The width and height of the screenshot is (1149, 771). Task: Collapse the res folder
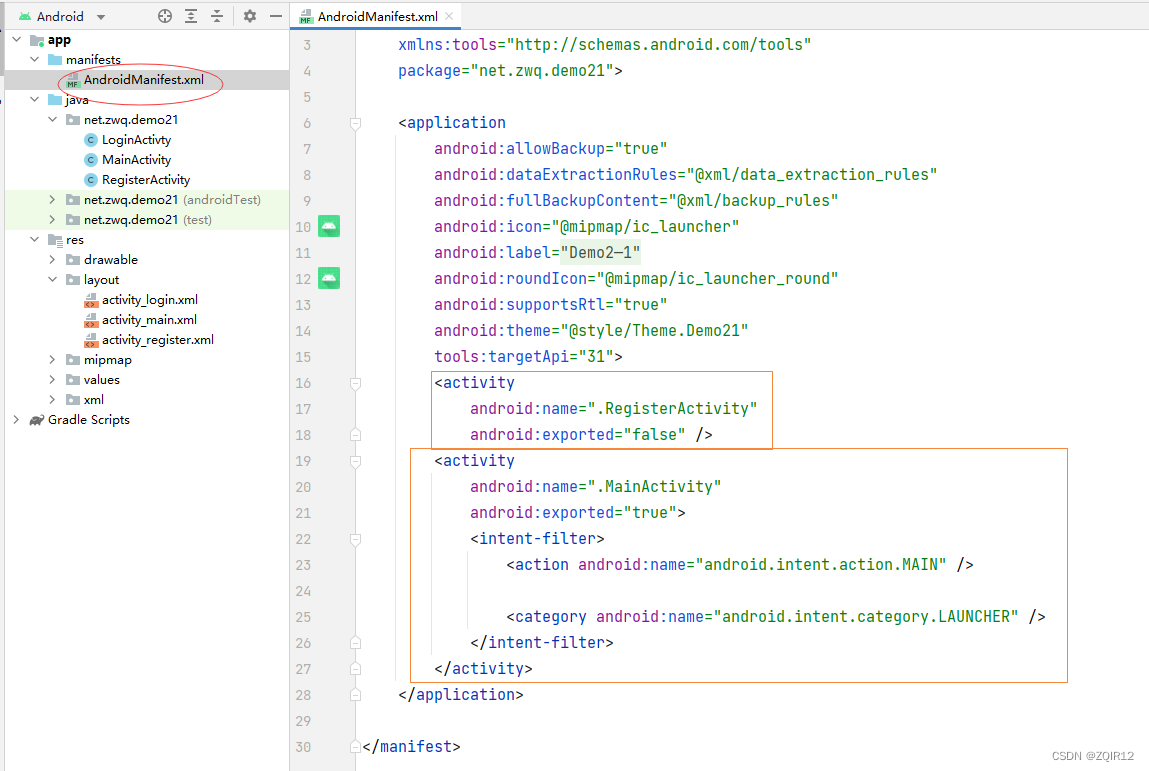[x=34, y=240]
